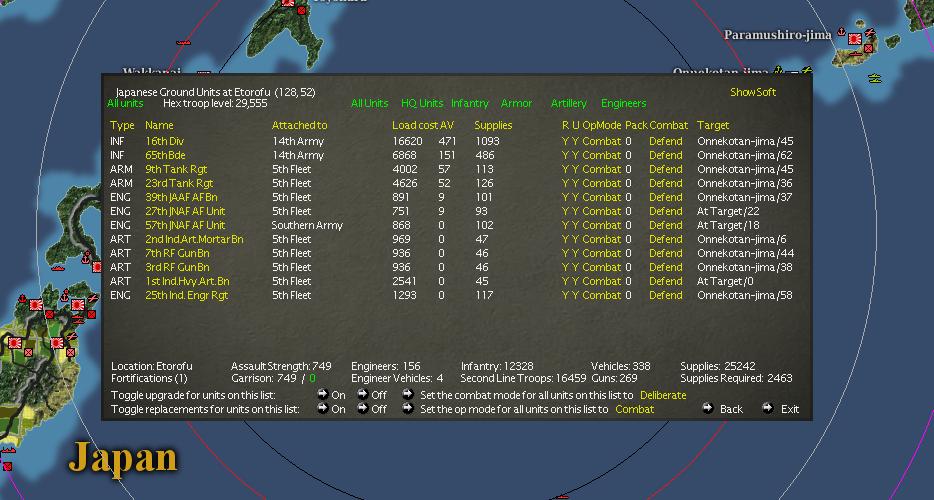Toggle replacements (R) flag for 23rd Tank Rgt
The width and height of the screenshot is (934, 500).
coord(565,183)
